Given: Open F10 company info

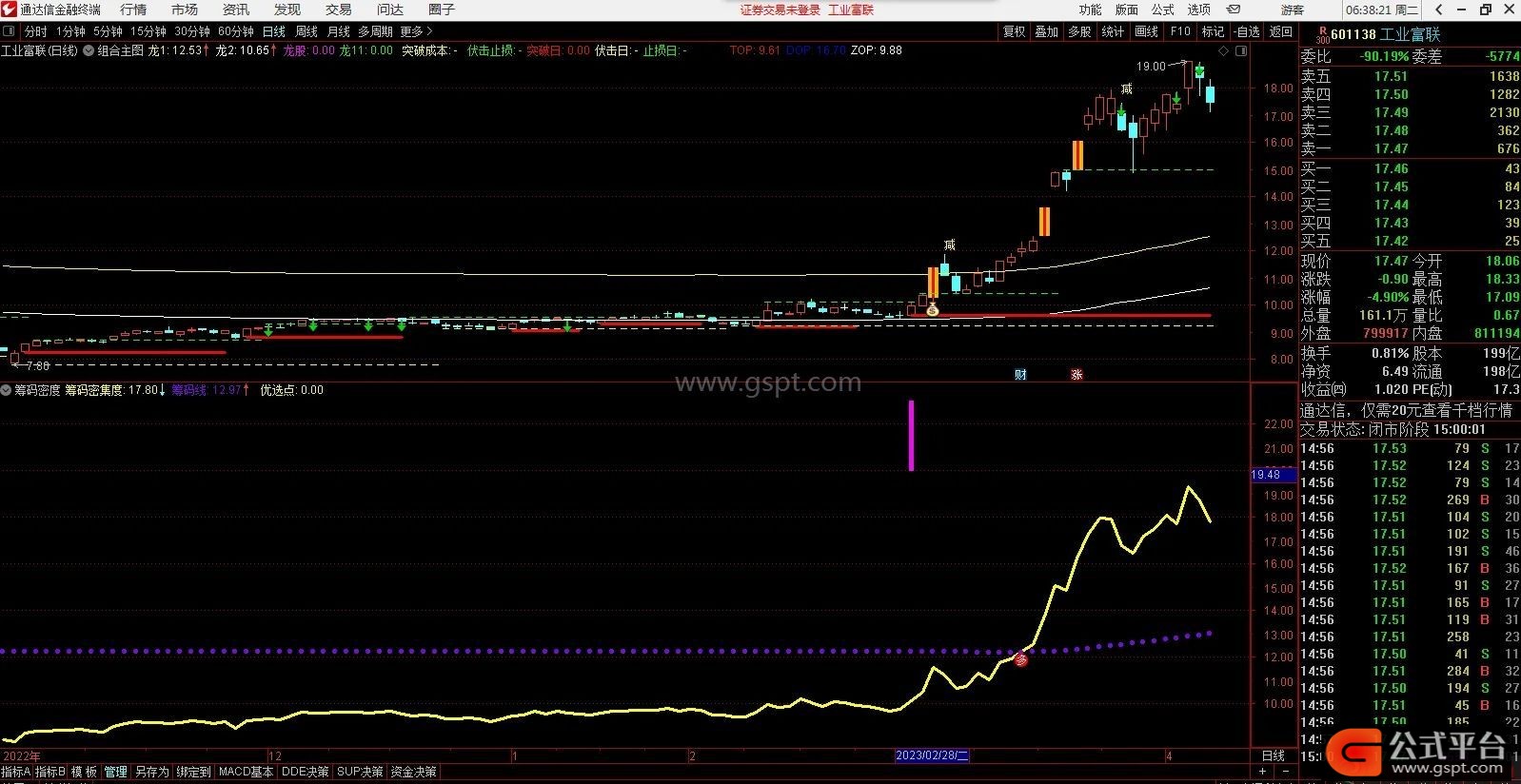Looking at the screenshot, I should click(x=1180, y=31).
